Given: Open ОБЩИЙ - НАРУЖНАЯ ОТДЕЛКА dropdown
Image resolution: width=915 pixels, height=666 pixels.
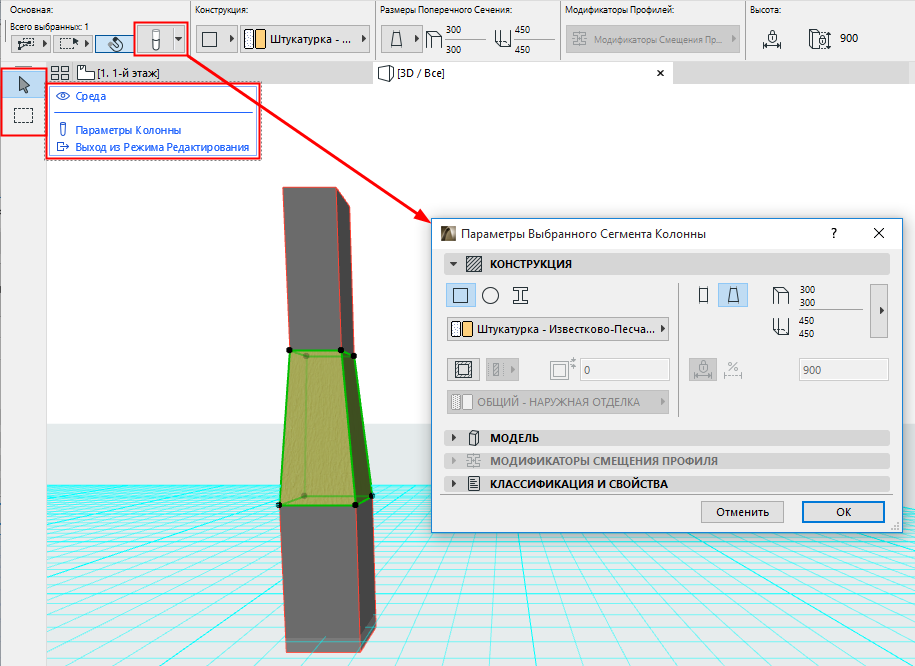Looking at the screenshot, I should click(x=558, y=402).
